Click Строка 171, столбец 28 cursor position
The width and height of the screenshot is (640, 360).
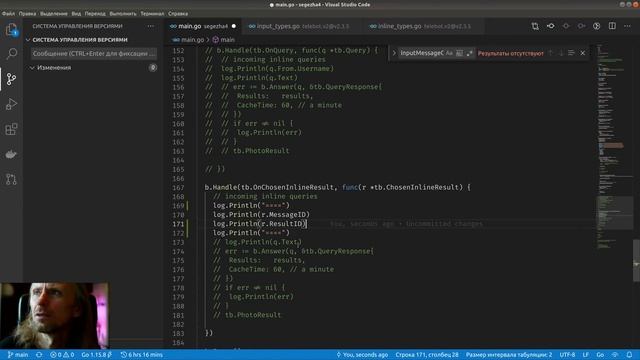point(427,355)
